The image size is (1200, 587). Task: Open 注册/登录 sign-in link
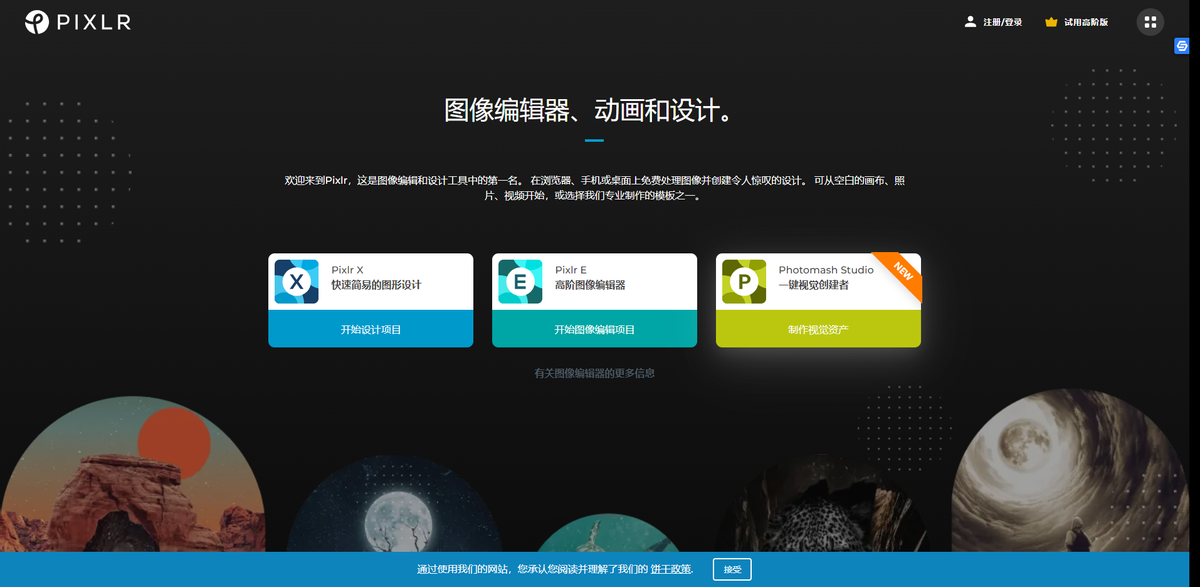click(x=1002, y=22)
